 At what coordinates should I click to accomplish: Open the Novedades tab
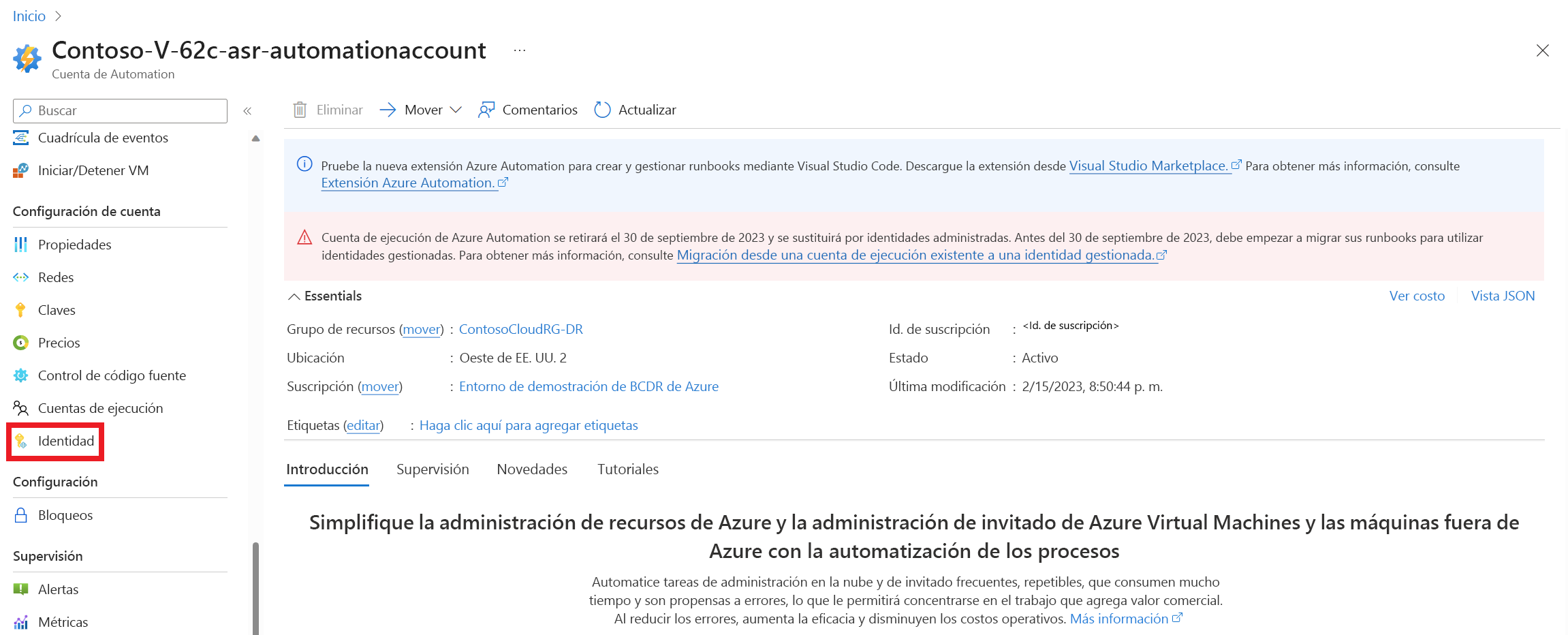[532, 469]
